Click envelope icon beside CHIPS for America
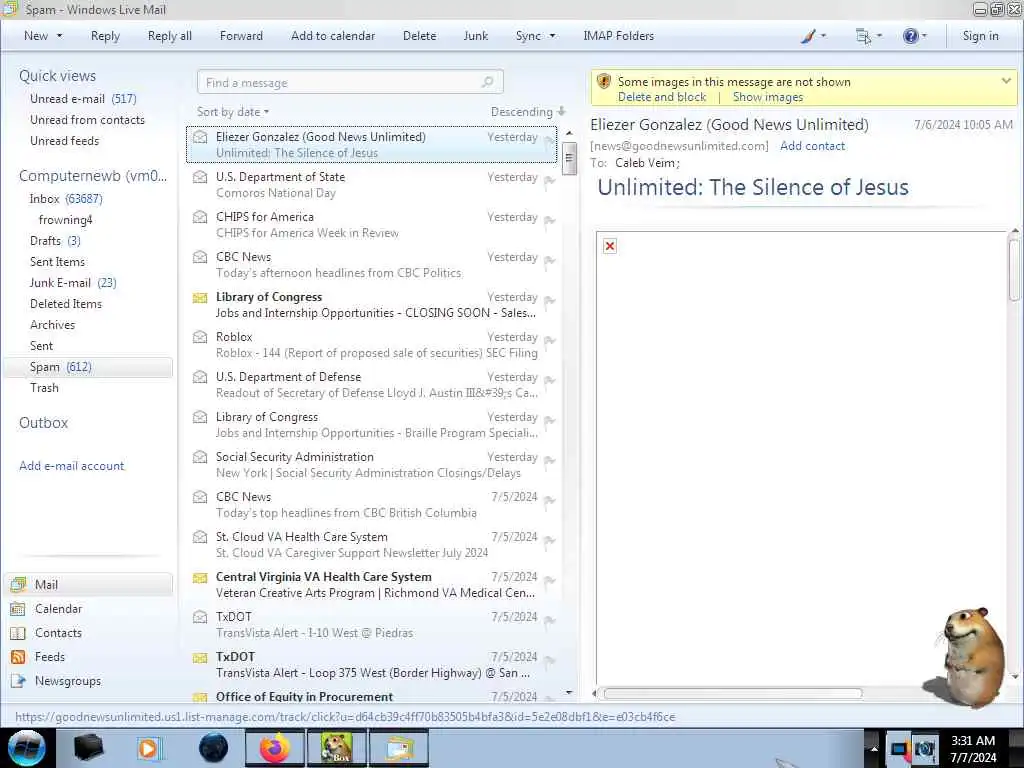This screenshot has height=768, width=1024. 200,217
